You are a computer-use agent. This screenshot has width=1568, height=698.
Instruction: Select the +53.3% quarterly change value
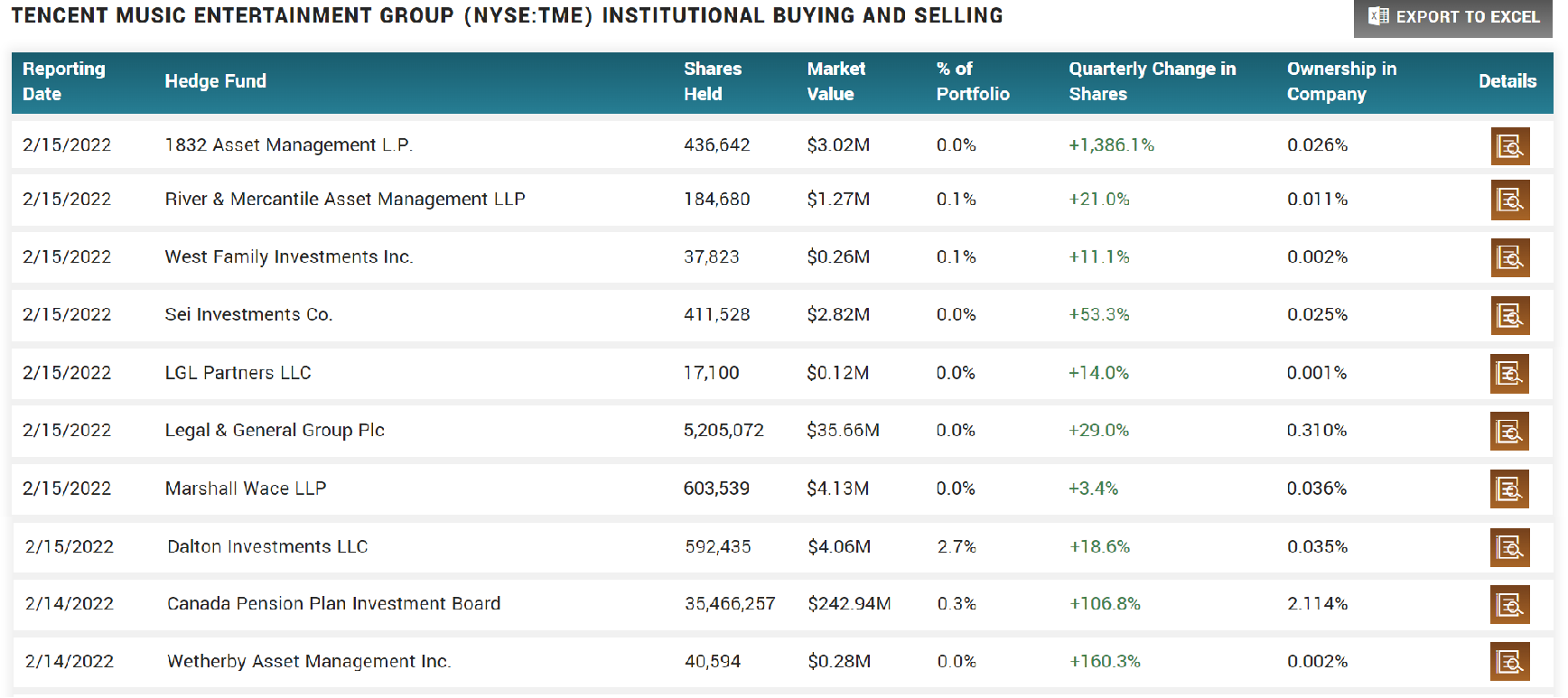point(1099,315)
